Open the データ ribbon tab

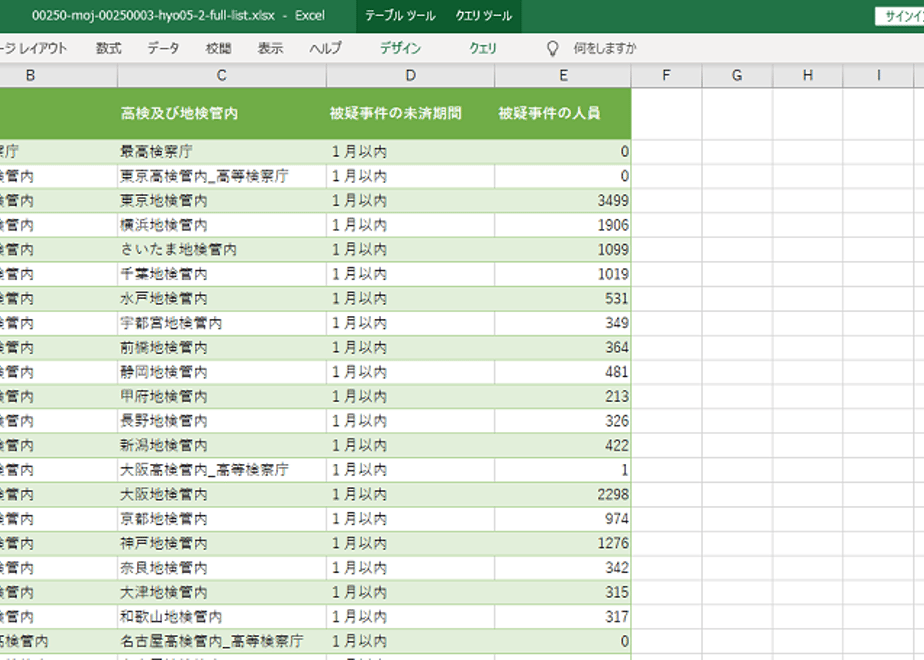(163, 48)
